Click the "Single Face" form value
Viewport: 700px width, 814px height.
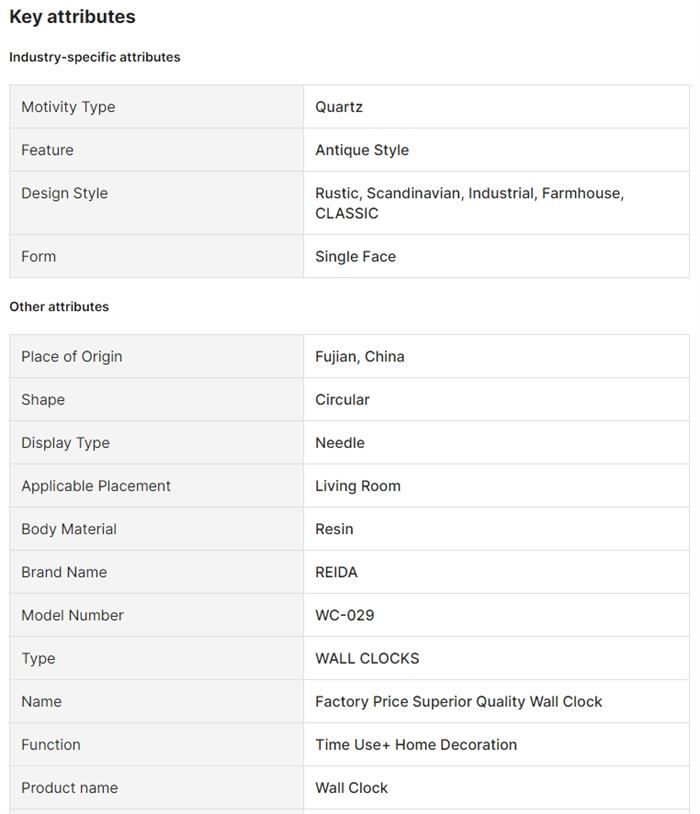pos(355,256)
